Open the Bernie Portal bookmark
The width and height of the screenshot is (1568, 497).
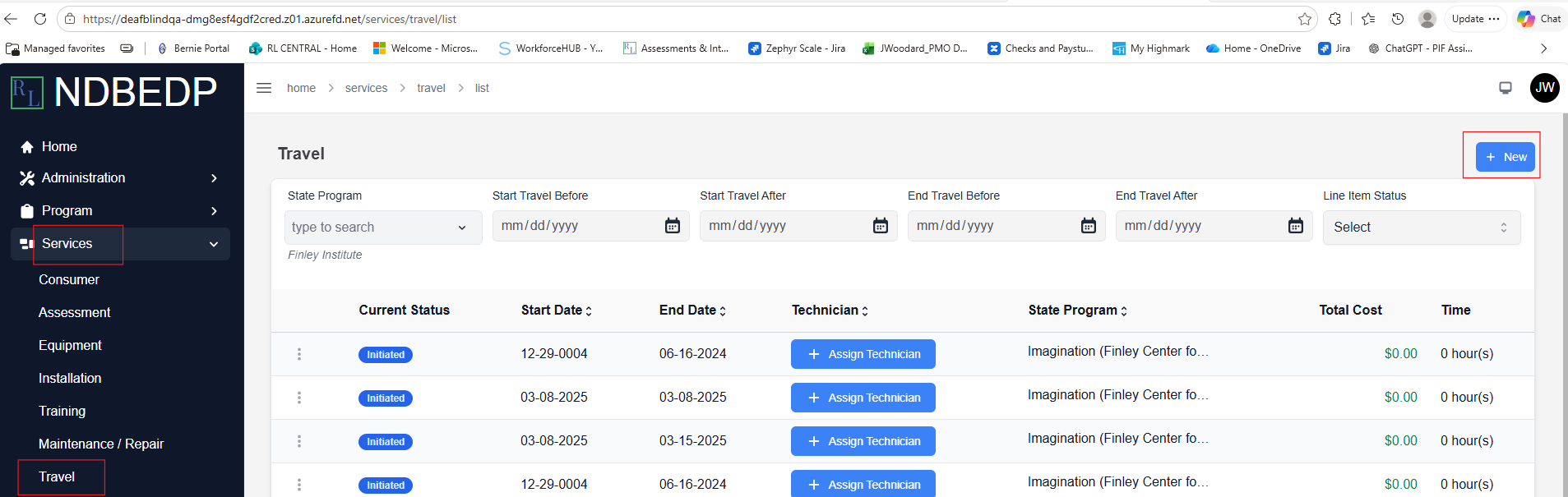point(193,48)
